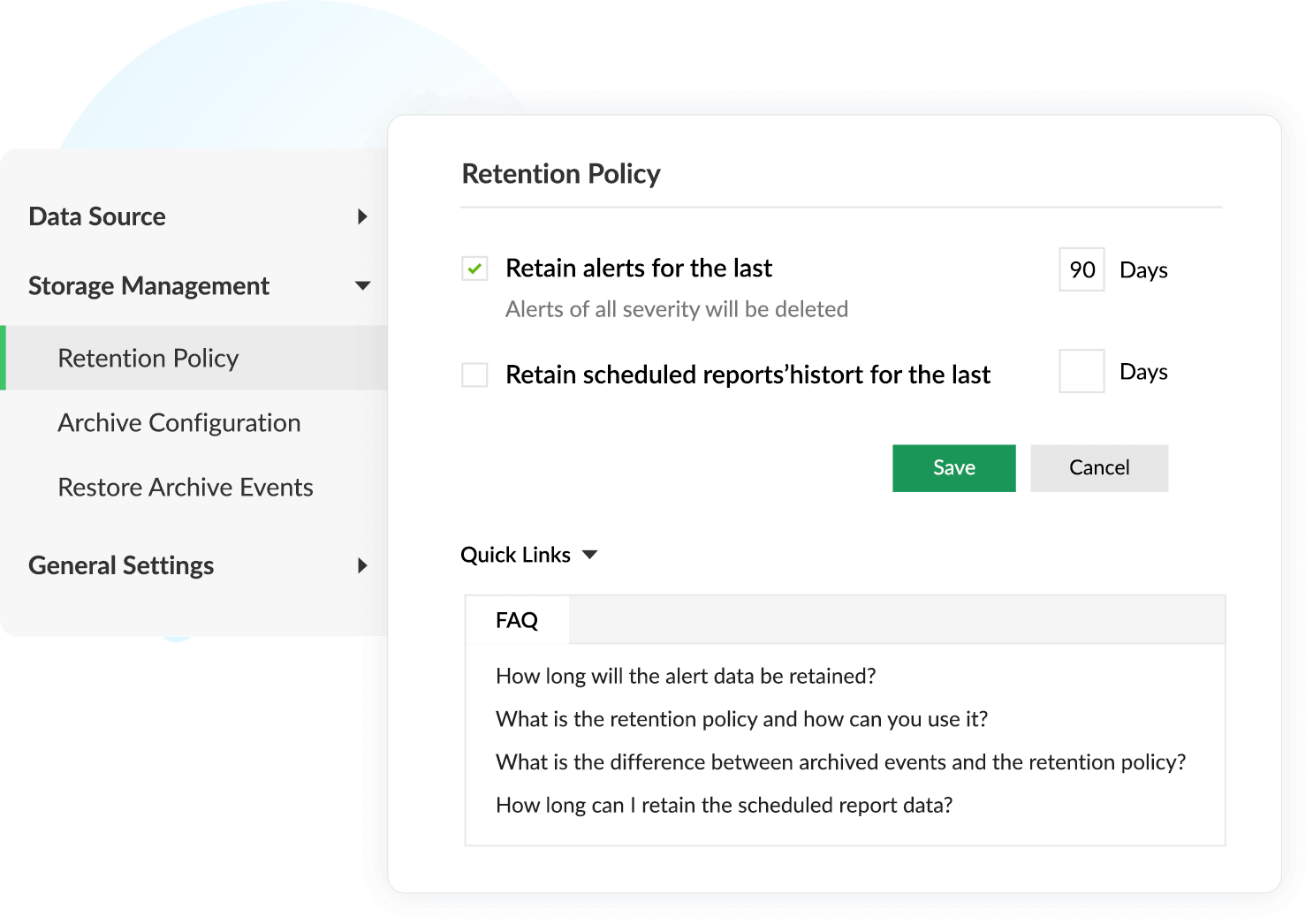This screenshot has height=924, width=1313.
Task: Click the Storage Management menu heading
Action: tap(148, 285)
